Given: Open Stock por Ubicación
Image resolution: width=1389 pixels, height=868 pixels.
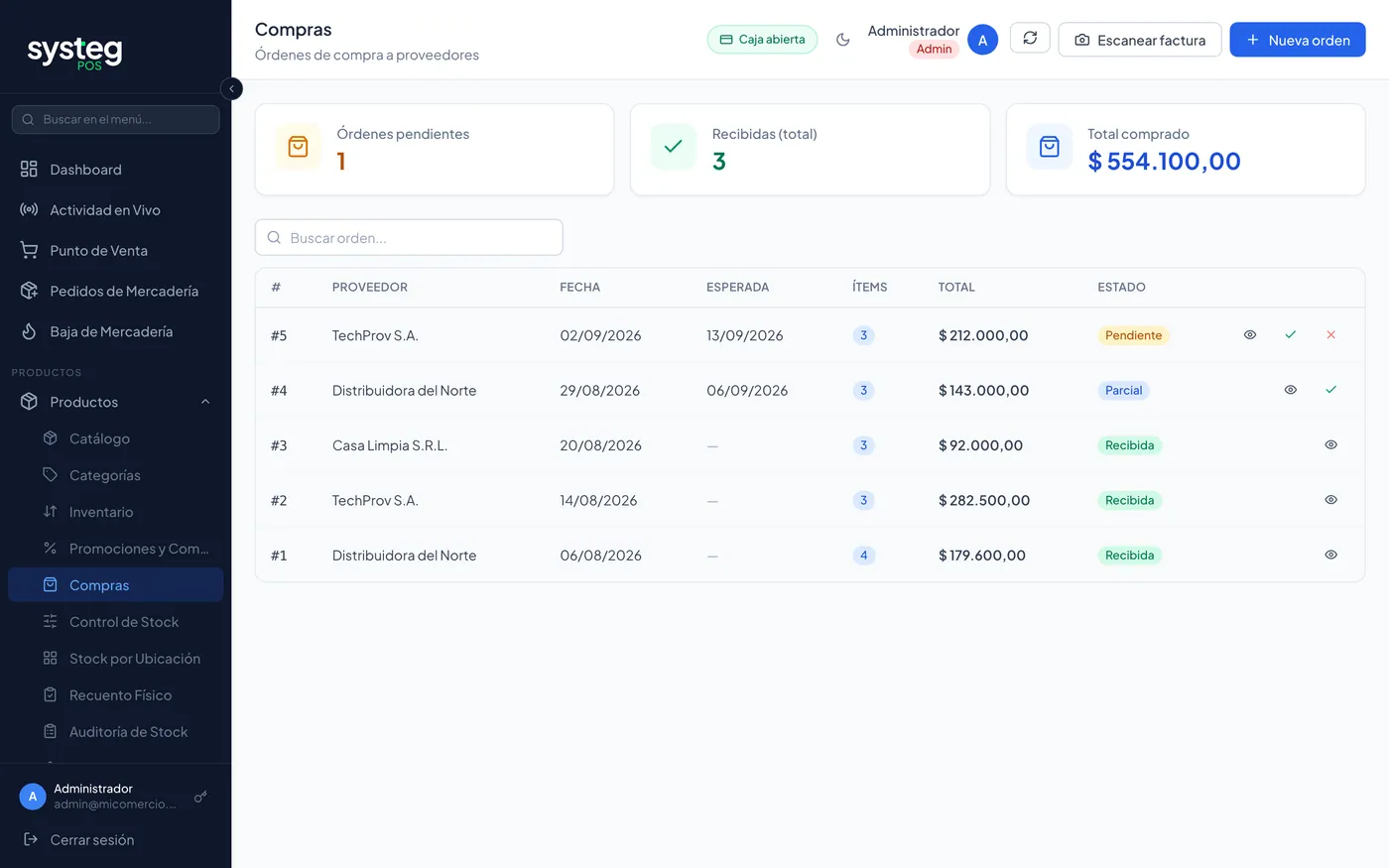Looking at the screenshot, I should tap(115, 659).
